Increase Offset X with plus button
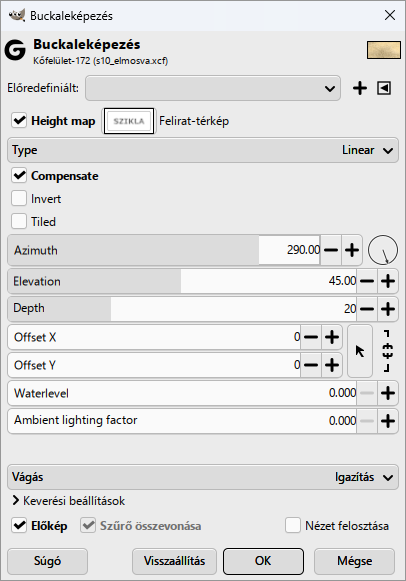This screenshot has height=581, width=406. pos(332,337)
